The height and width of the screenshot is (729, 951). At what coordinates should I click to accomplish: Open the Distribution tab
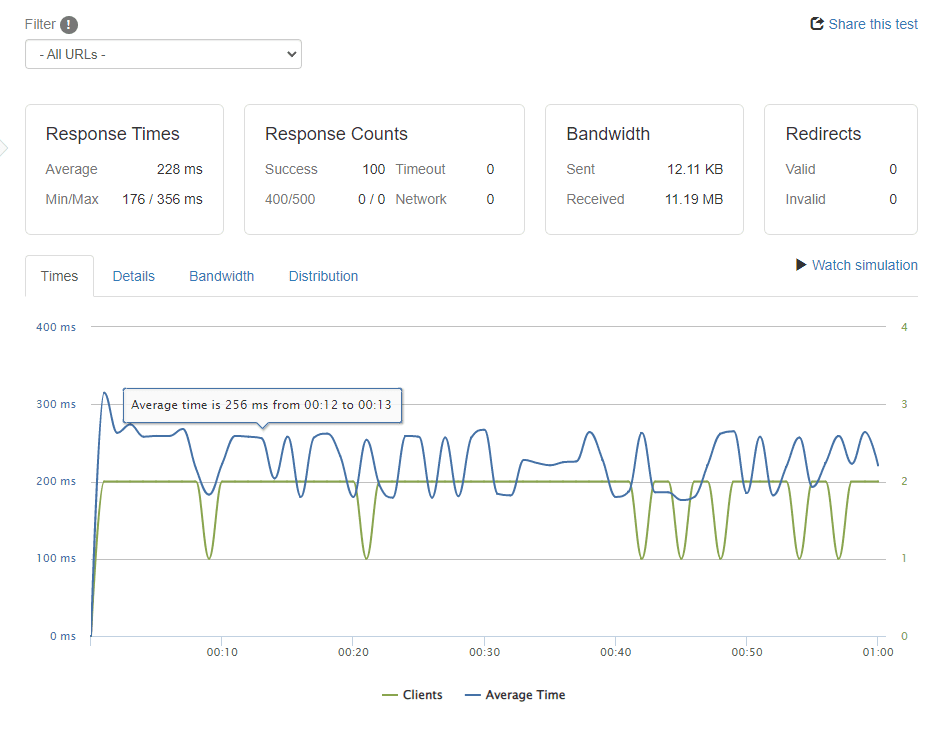323,275
